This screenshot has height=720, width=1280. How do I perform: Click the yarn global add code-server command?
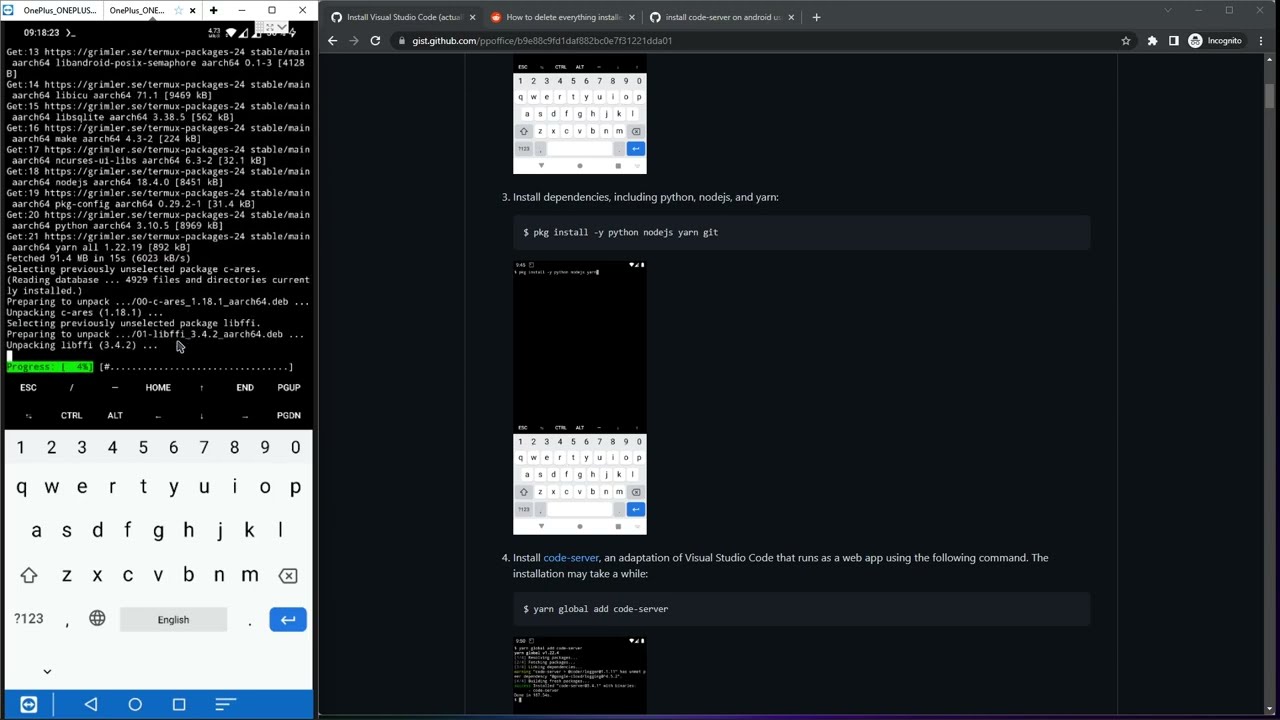801,609
